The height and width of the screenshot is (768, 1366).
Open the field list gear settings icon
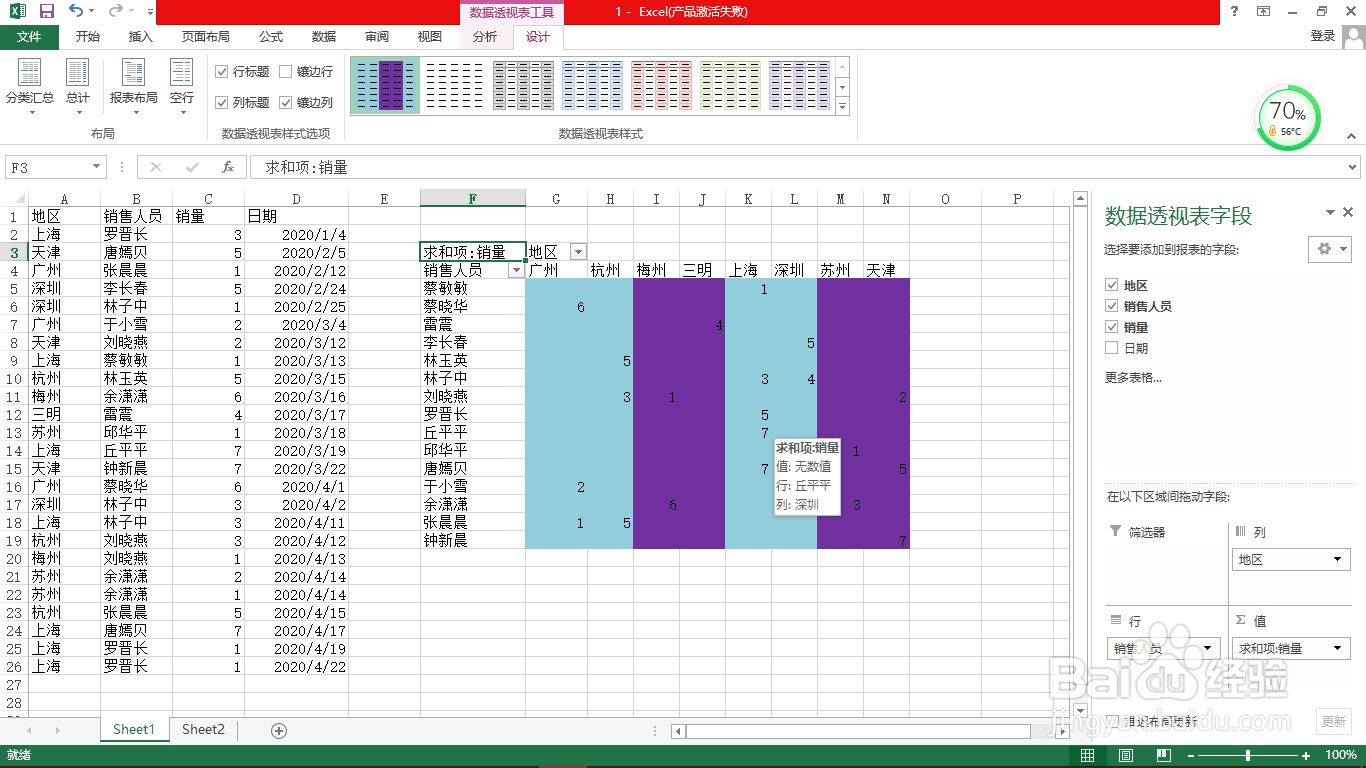point(1322,249)
